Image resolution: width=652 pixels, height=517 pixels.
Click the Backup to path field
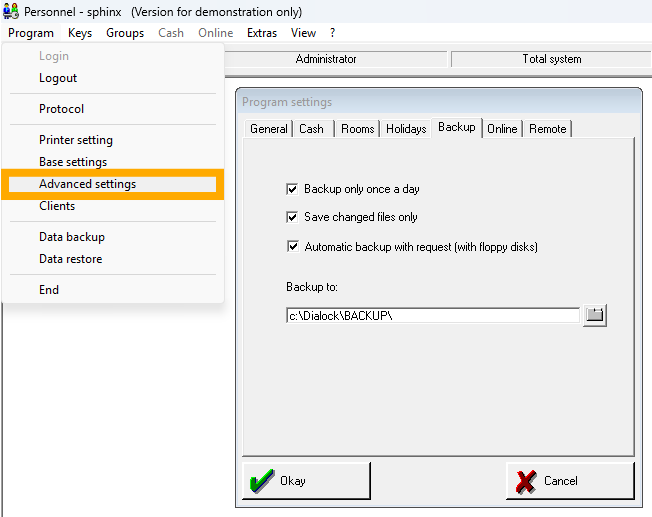[x=432, y=316]
